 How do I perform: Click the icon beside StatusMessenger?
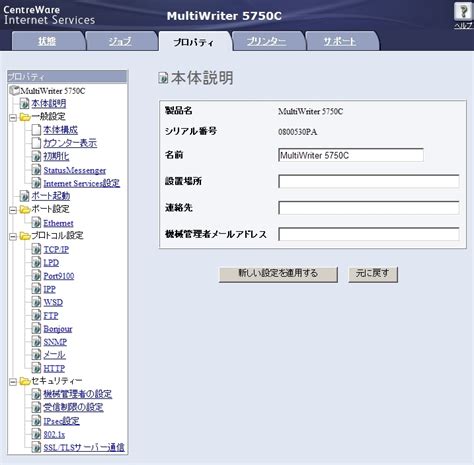36,170
